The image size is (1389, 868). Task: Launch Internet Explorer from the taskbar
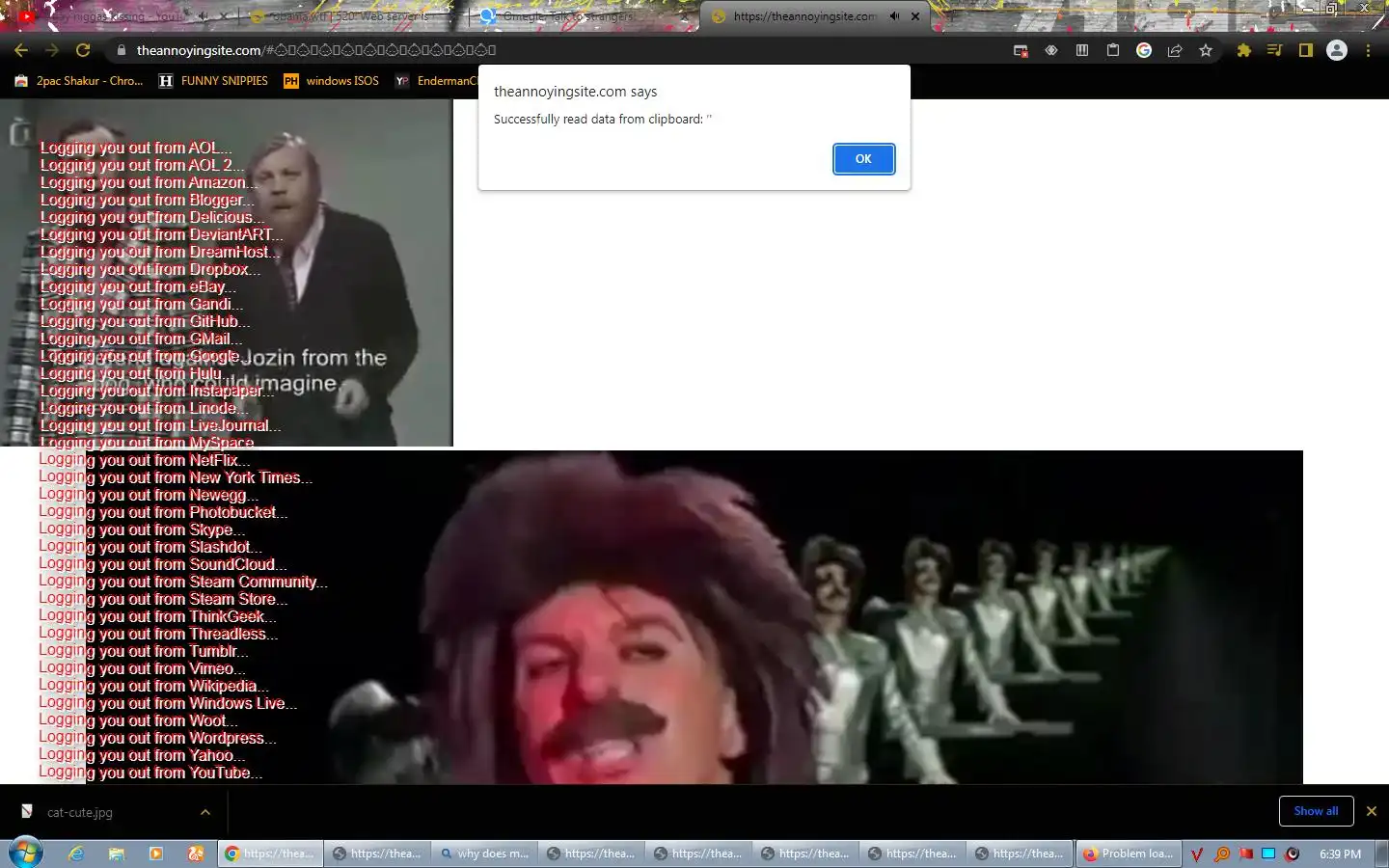(x=76, y=854)
